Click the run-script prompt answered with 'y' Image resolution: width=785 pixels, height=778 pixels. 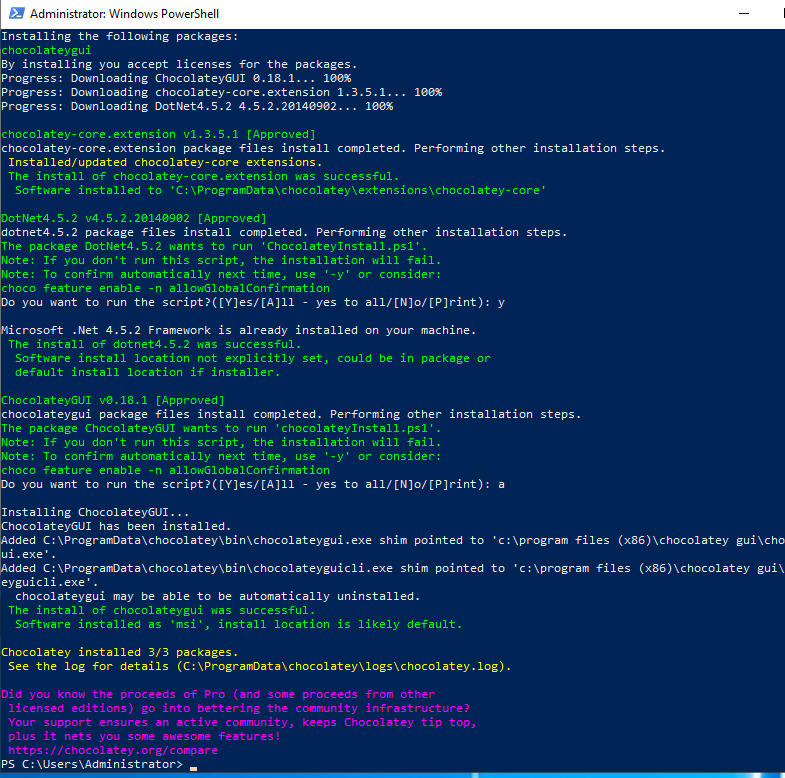coord(250,302)
